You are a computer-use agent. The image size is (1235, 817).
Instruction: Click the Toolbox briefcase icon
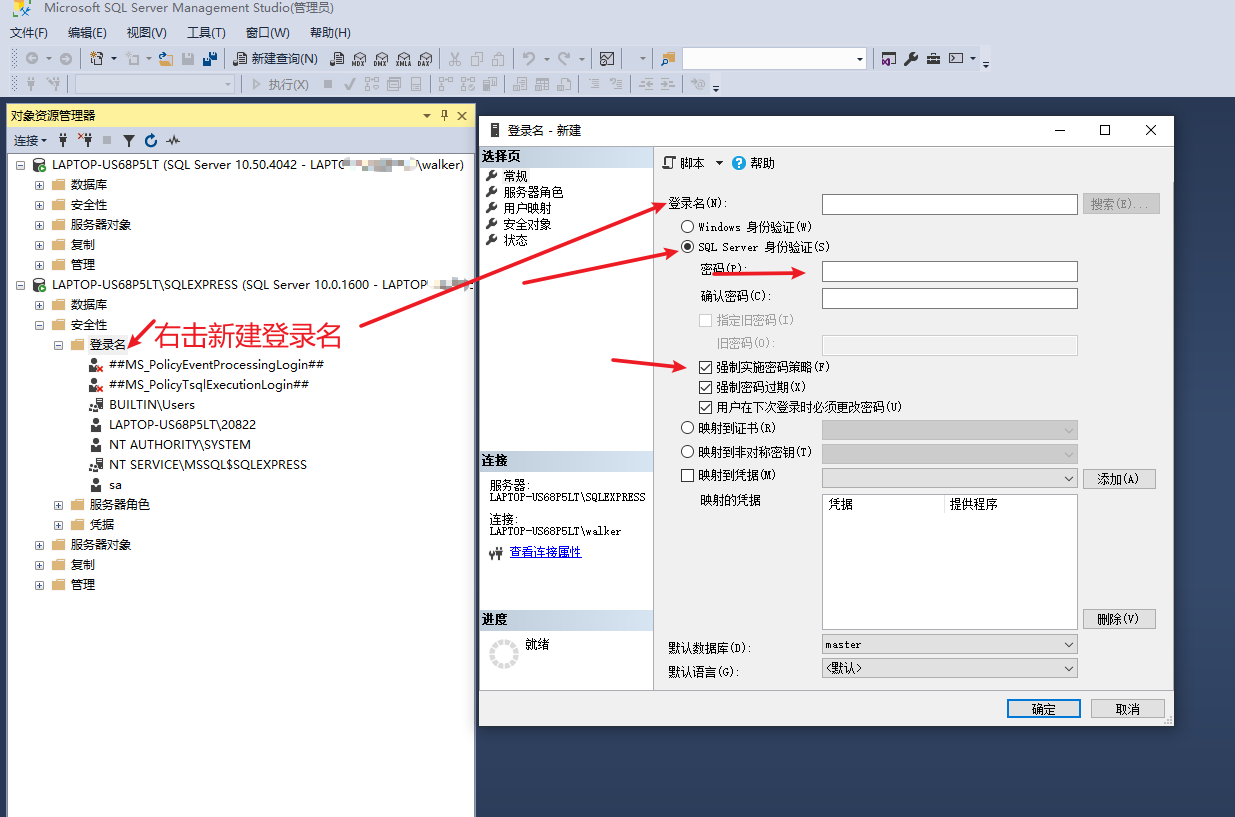point(933,59)
